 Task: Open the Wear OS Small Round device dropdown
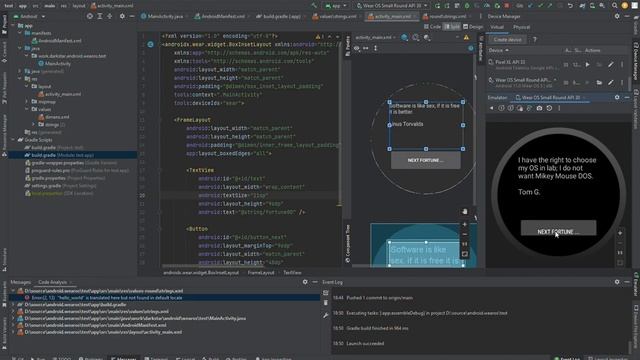391,6
